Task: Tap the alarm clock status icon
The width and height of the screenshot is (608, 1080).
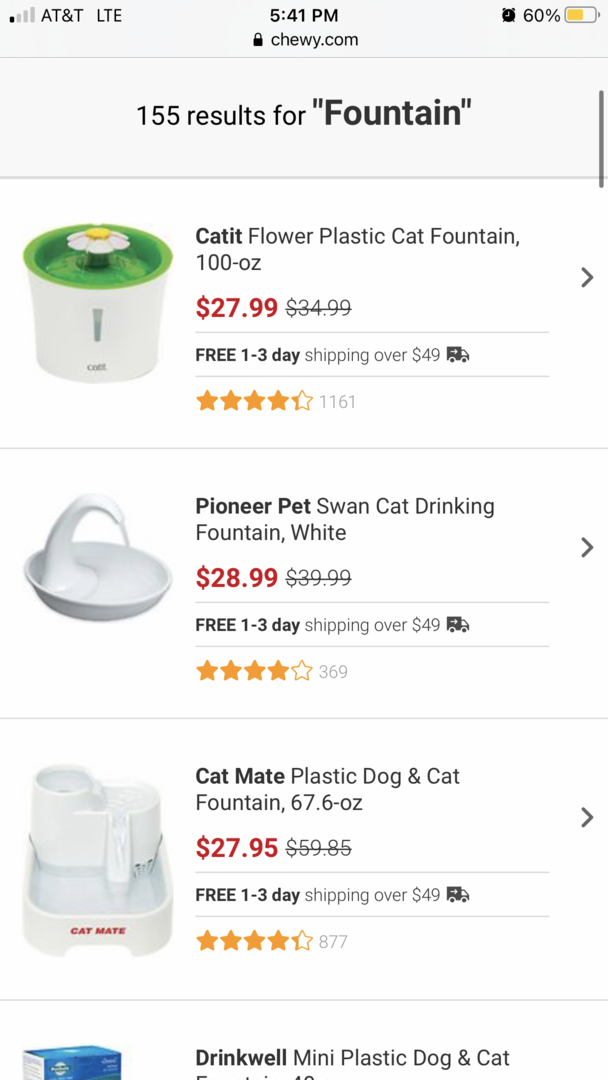Action: pos(508,15)
